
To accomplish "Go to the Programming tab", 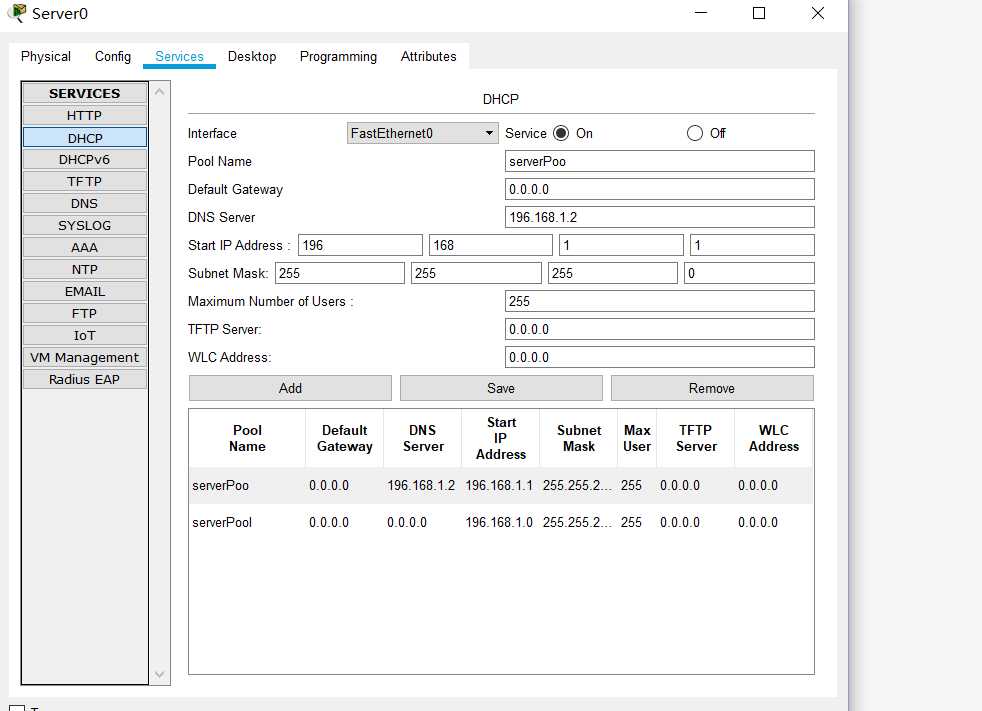I will click(338, 56).
